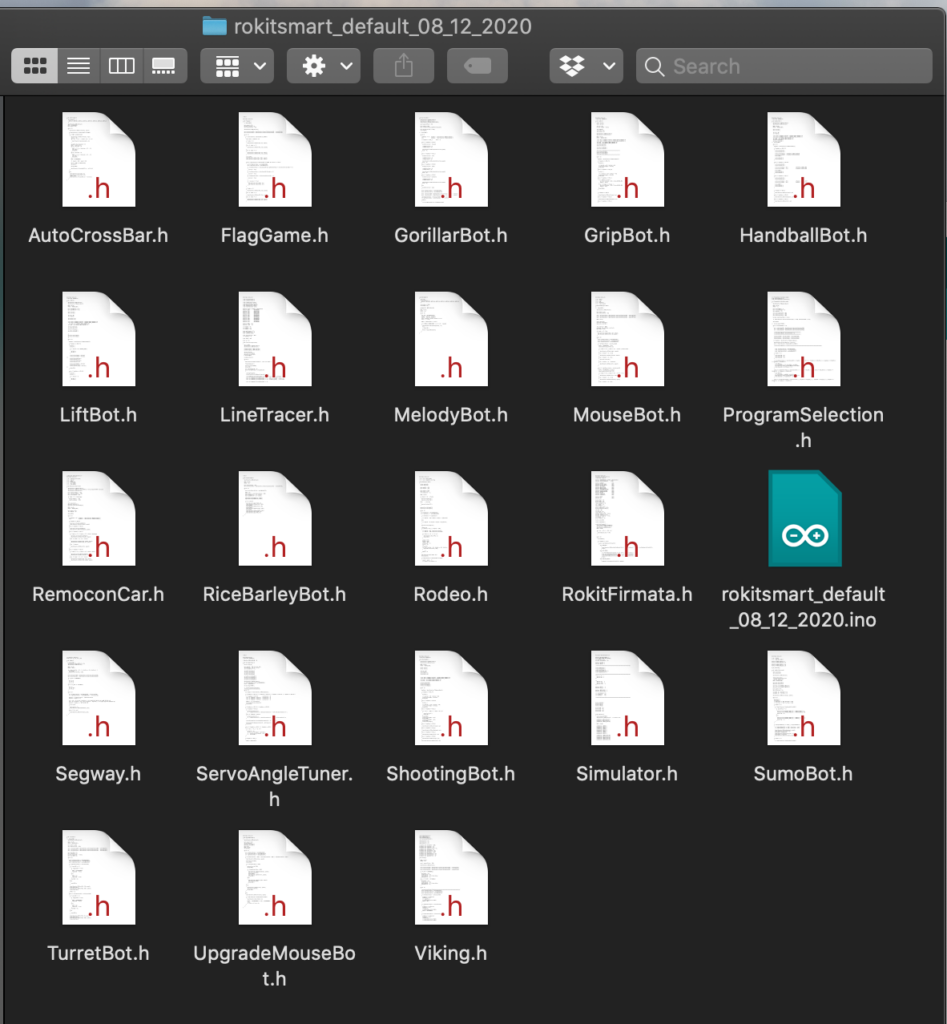Select the AutoCrossBar.h file icon
947x1024 pixels.
[98, 160]
